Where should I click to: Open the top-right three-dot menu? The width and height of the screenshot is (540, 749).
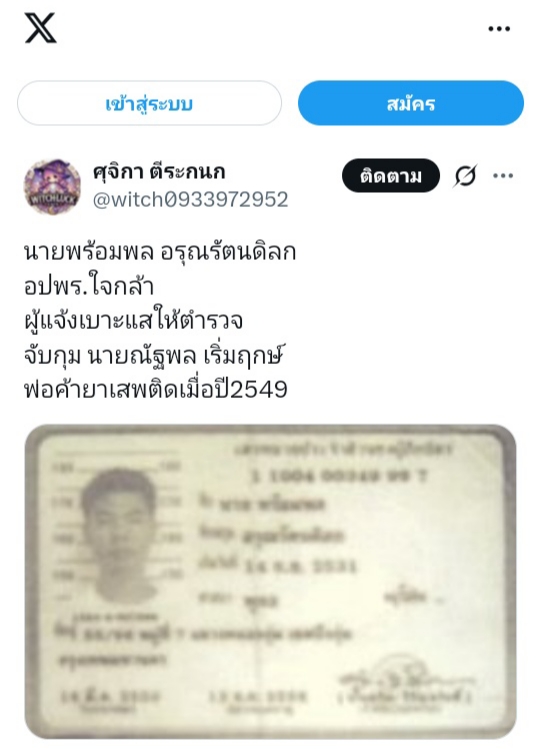(499, 29)
